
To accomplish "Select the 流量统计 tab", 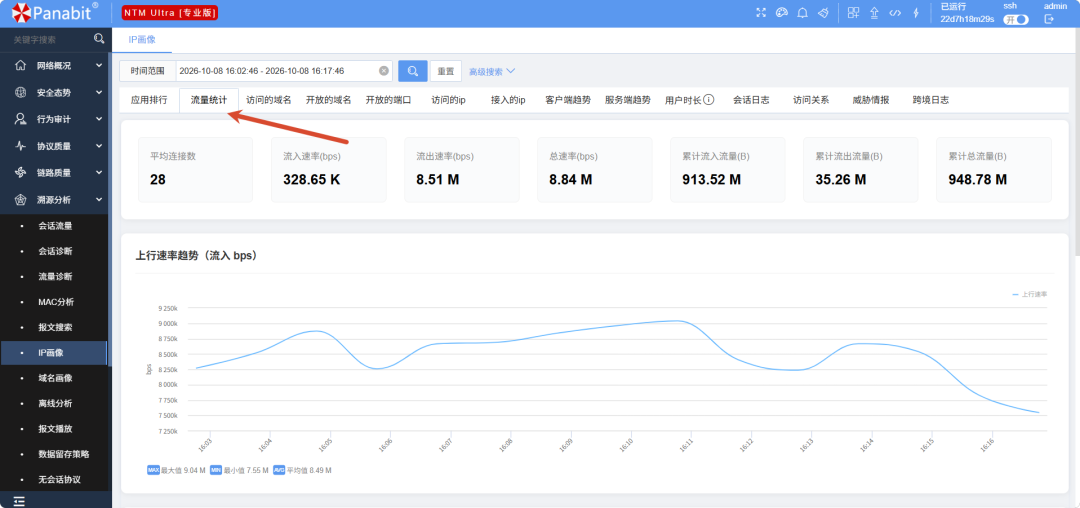I will (x=209, y=100).
